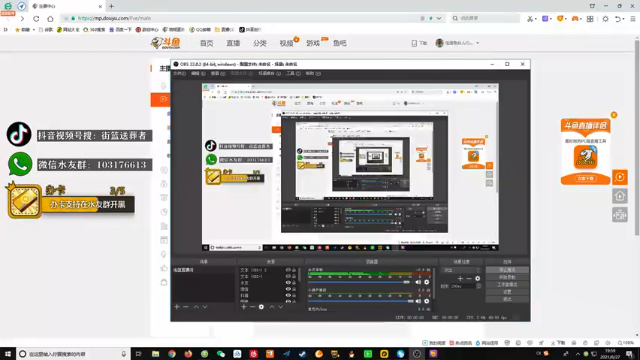Close the Douyu streaming companion ad
The image size is (640, 360).
point(614,115)
